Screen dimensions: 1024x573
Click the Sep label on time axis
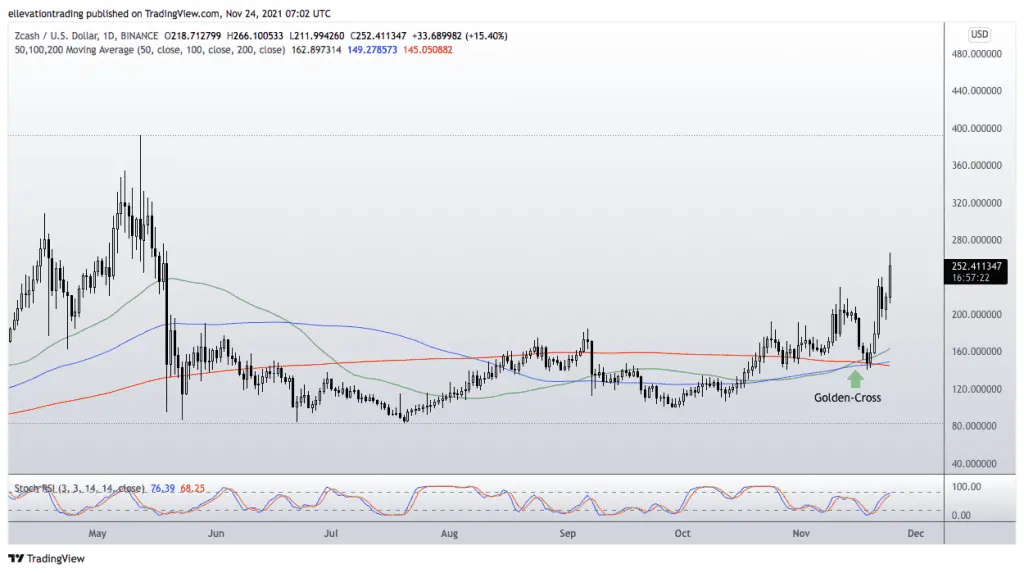[x=568, y=533]
